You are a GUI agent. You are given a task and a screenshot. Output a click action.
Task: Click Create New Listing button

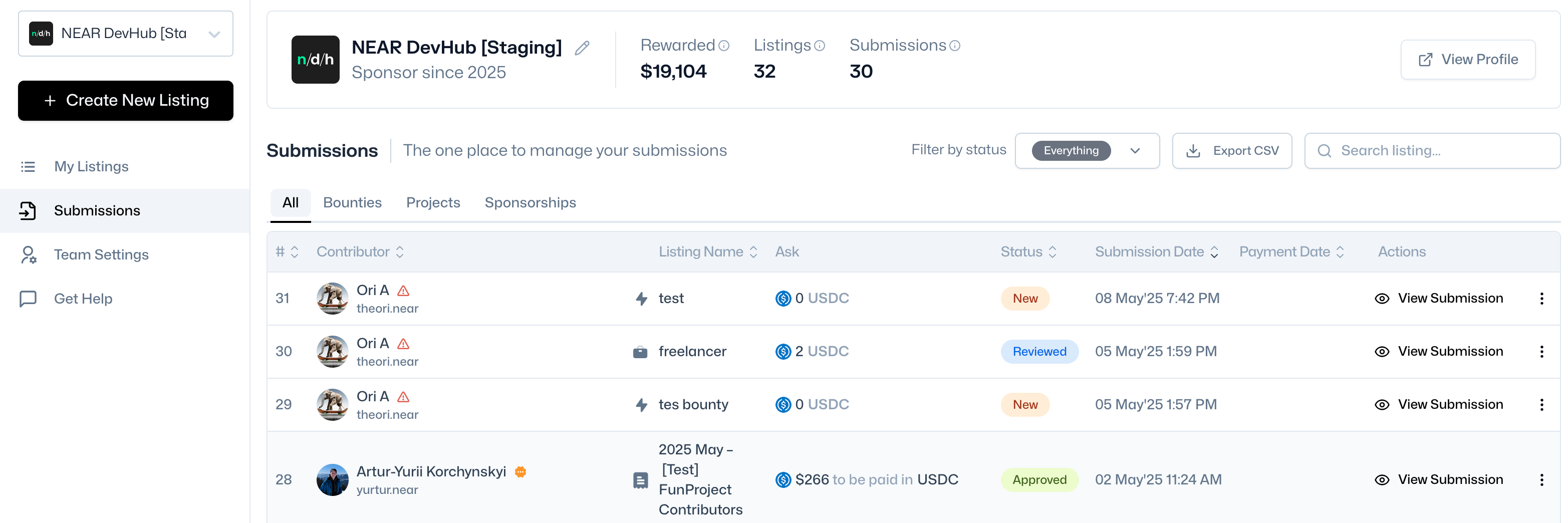pyautogui.click(x=125, y=101)
